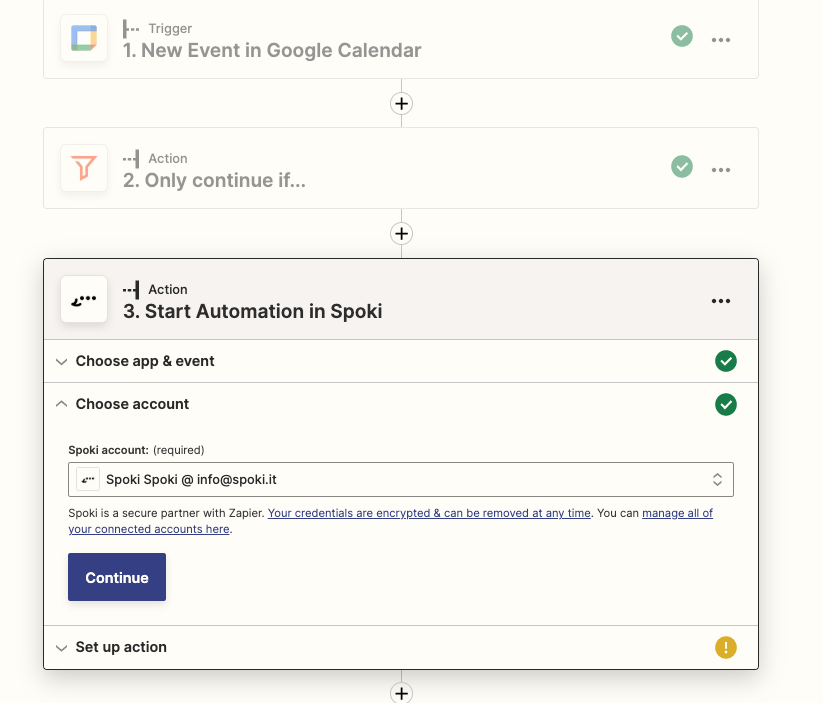Viewport: 823px width, 703px height.
Task: Open three-dot menu for Spoki action step
Action: click(721, 301)
